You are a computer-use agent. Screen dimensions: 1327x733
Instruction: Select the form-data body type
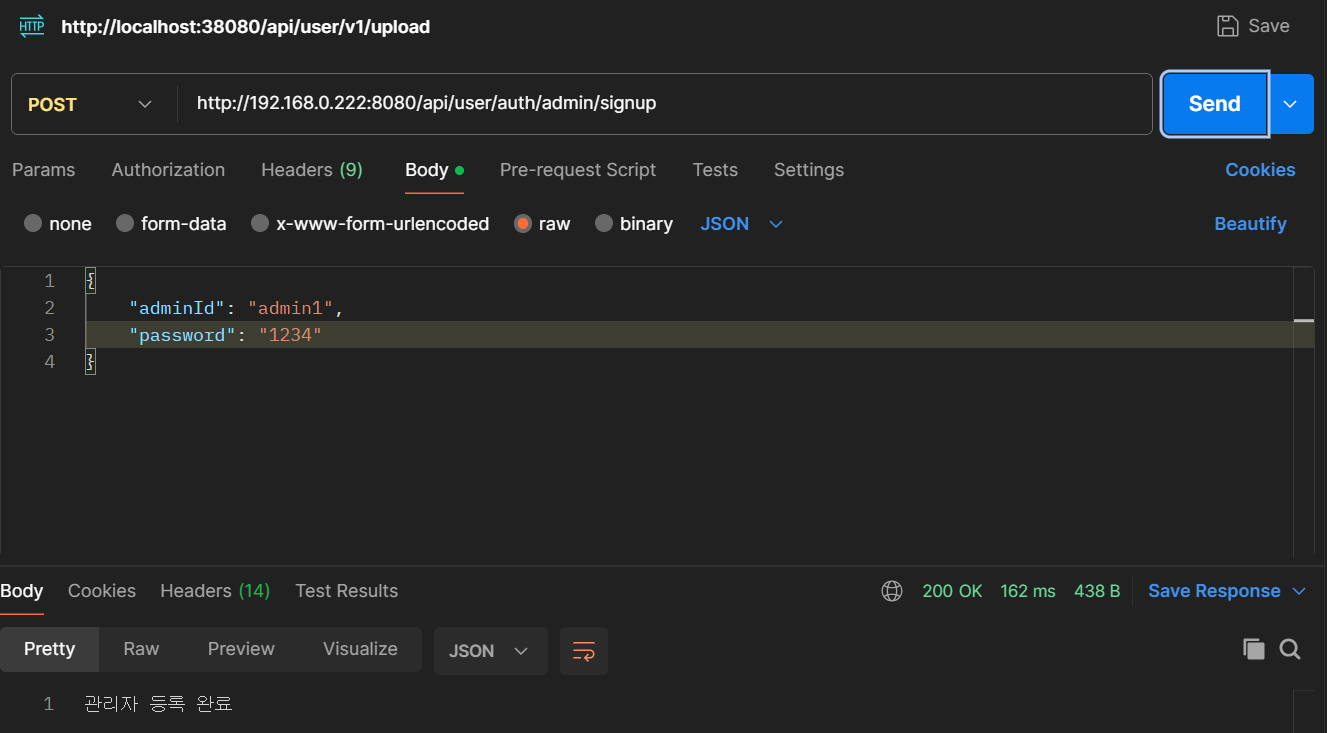pos(171,224)
